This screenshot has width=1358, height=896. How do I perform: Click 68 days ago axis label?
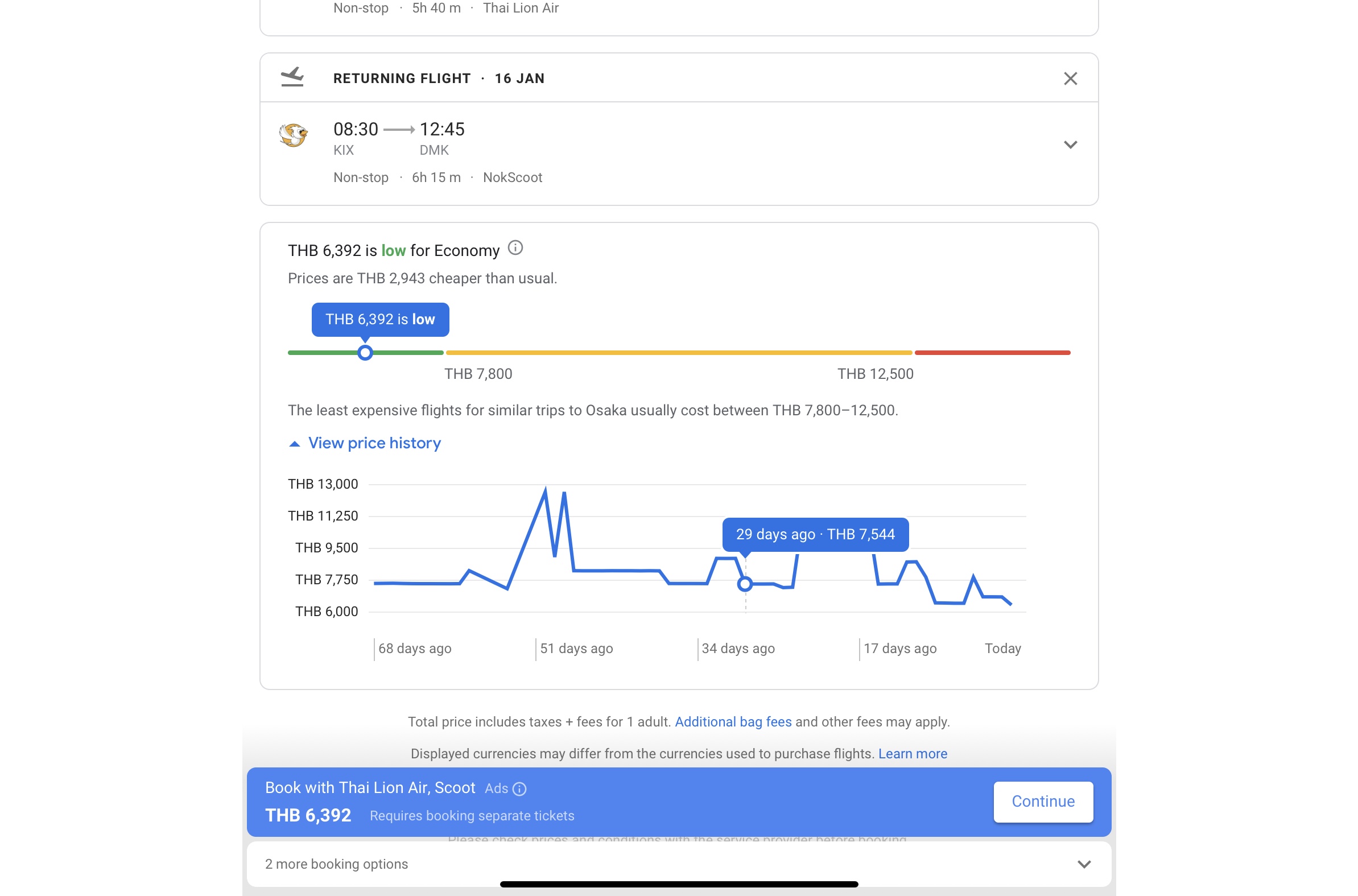pyautogui.click(x=415, y=649)
